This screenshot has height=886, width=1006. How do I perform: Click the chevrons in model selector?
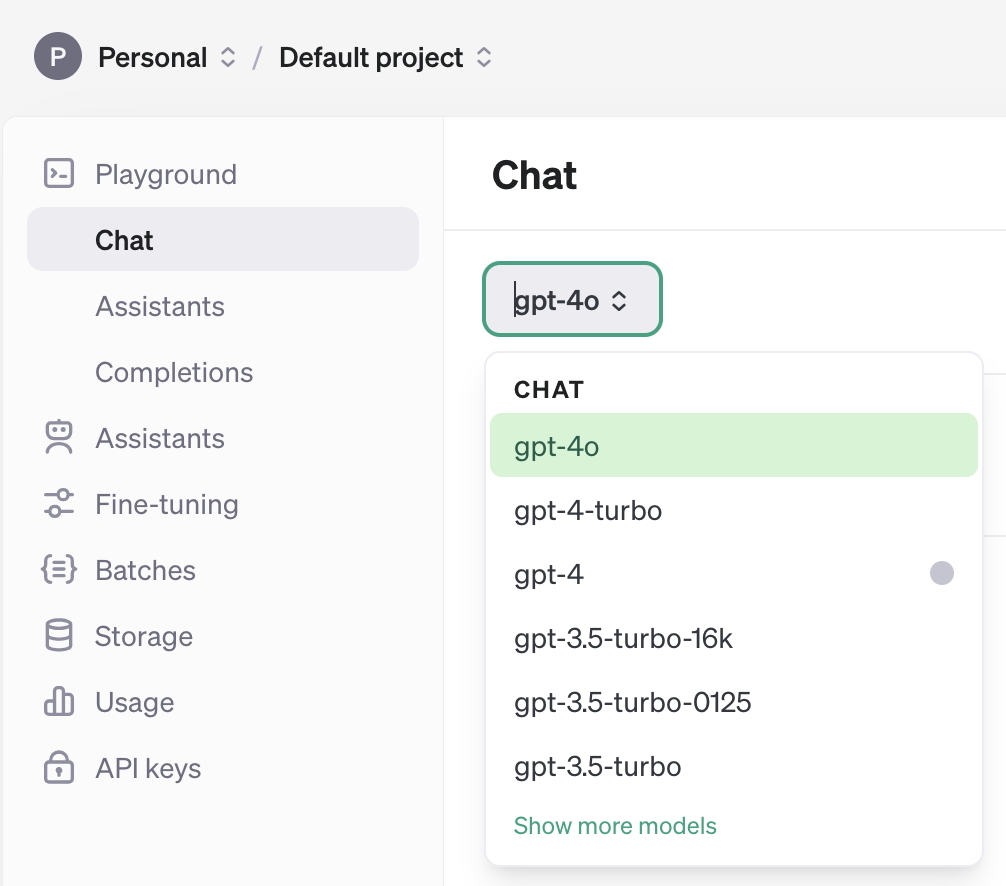[x=618, y=300]
